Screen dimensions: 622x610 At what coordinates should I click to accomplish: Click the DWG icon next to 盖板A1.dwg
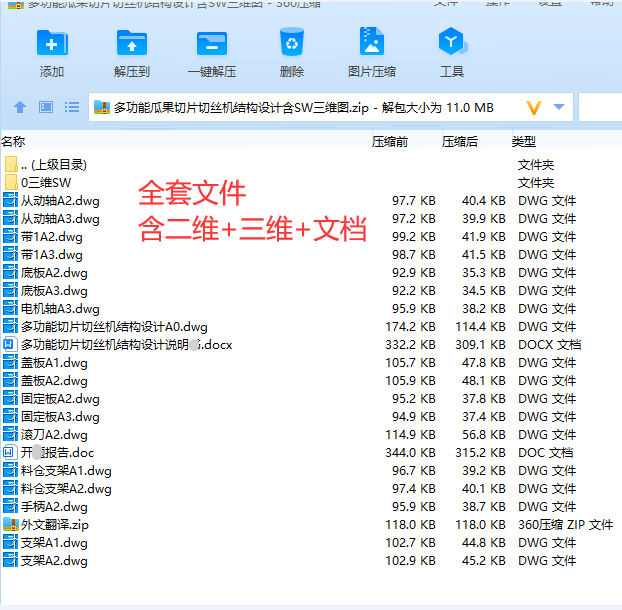[10, 363]
